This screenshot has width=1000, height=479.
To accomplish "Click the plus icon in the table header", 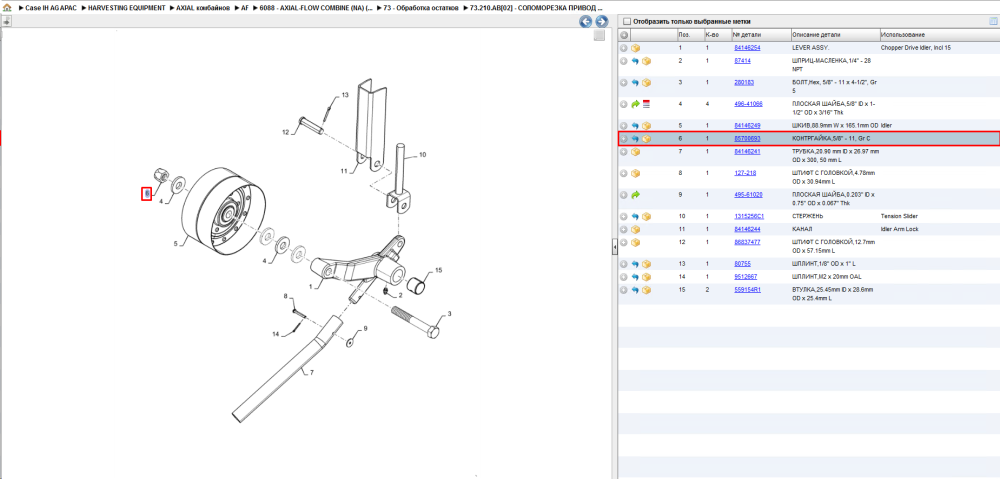I will click(624, 34).
